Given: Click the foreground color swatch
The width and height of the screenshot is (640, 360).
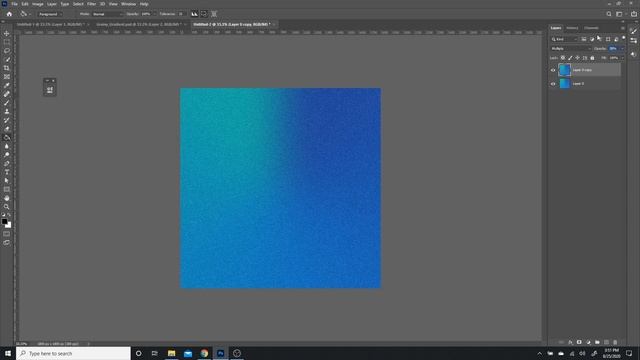Looking at the screenshot, I should (4, 222).
